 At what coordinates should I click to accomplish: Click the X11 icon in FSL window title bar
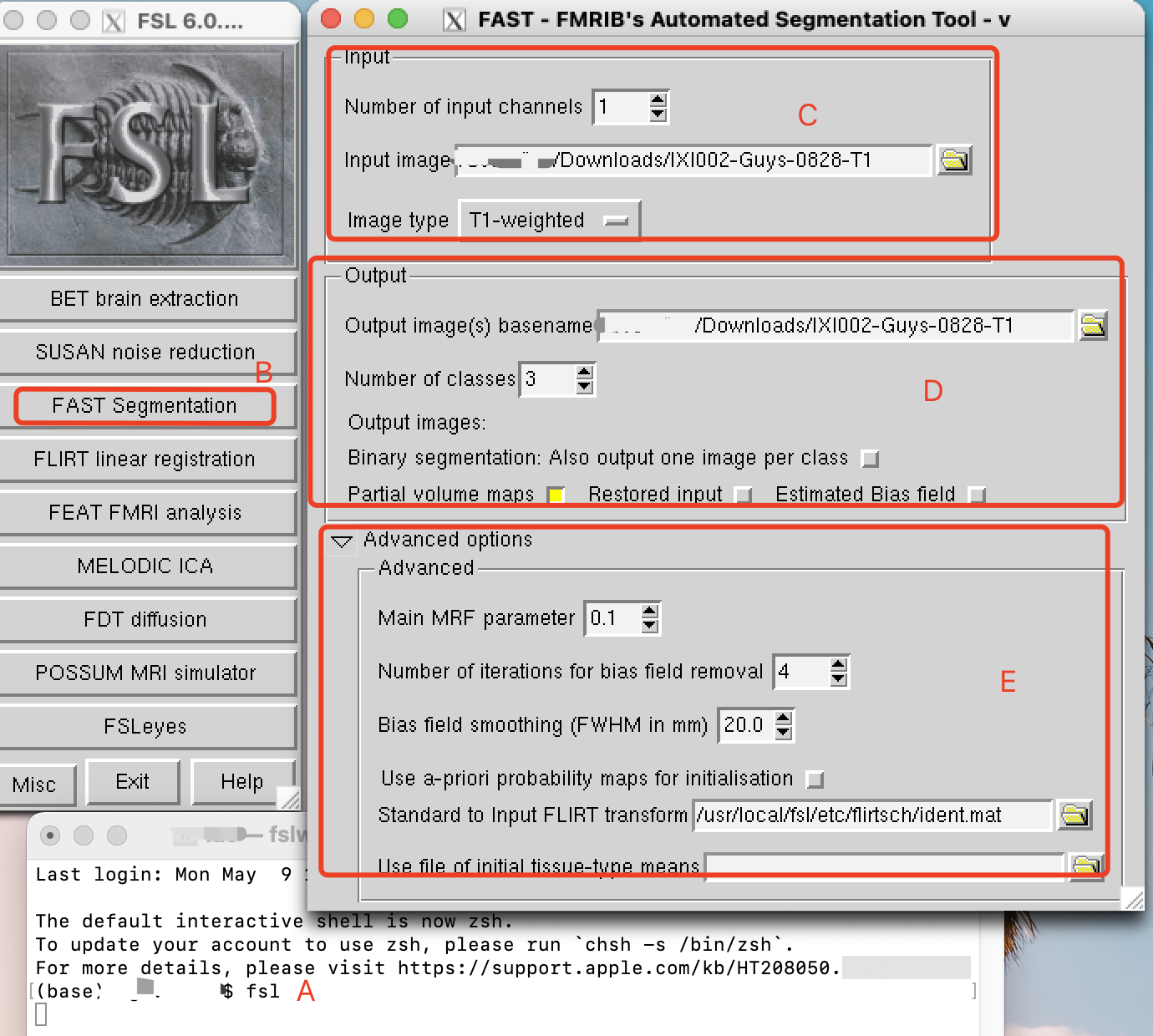(114, 20)
